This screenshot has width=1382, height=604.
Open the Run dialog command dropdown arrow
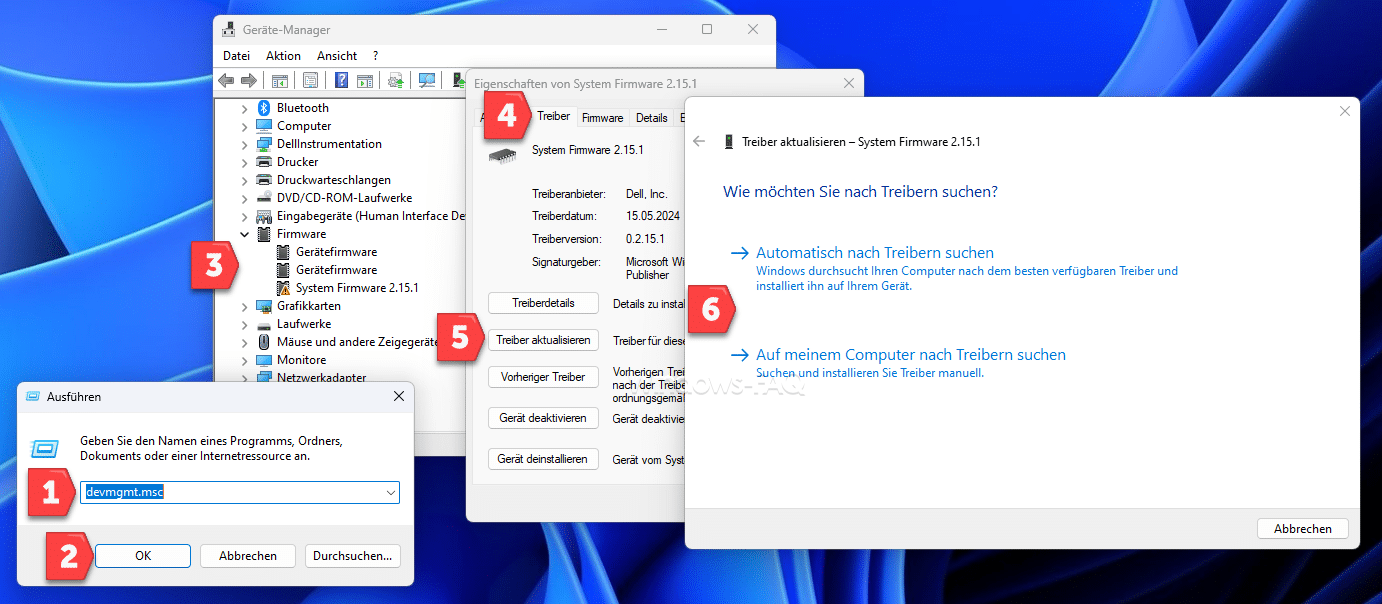pyautogui.click(x=390, y=493)
